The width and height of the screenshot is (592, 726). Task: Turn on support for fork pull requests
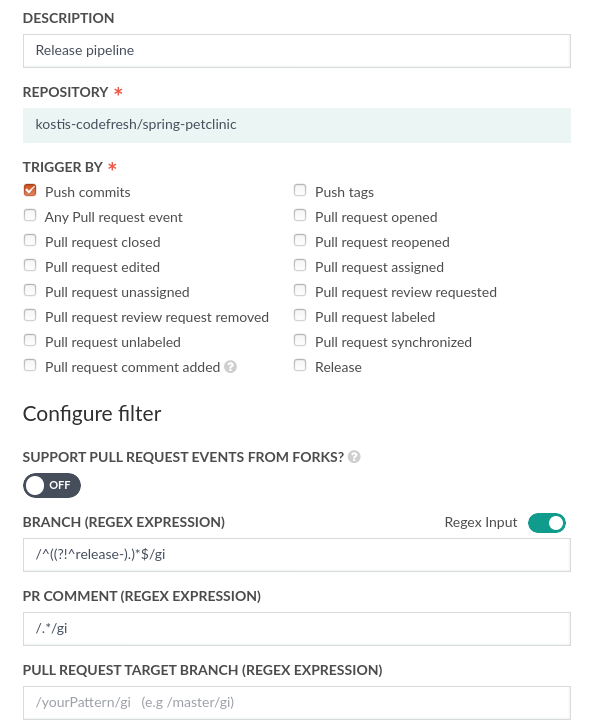52,485
